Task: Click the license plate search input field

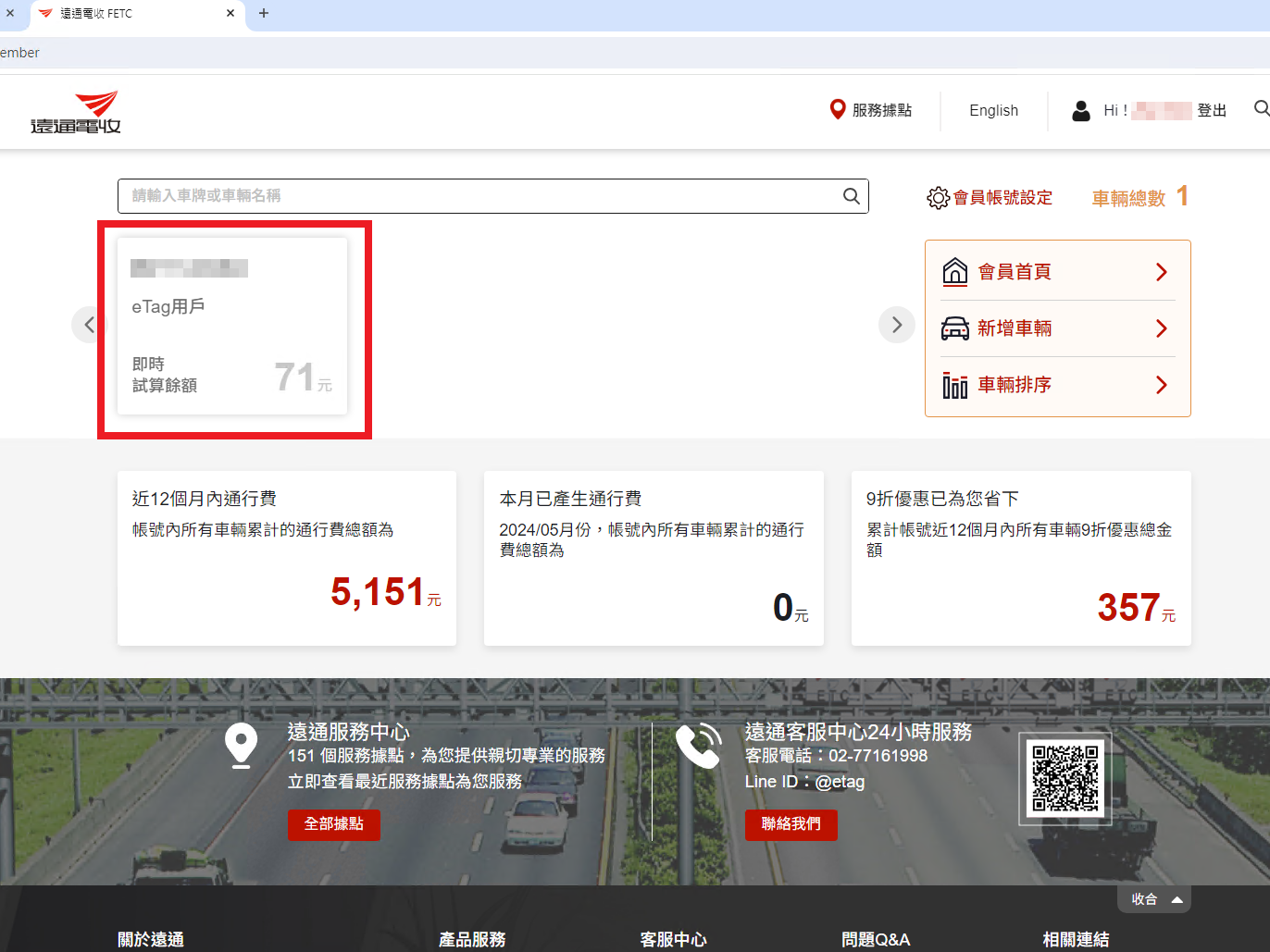Action: point(481,196)
